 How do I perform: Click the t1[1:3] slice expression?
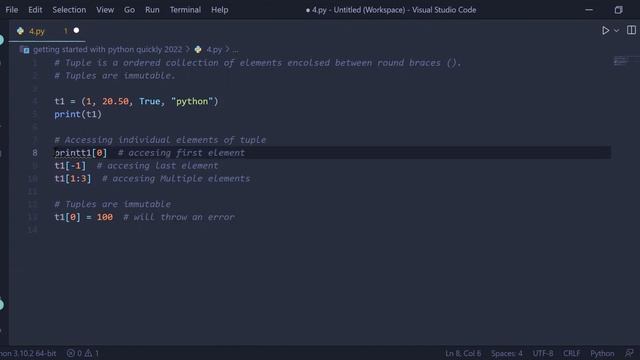73,179
